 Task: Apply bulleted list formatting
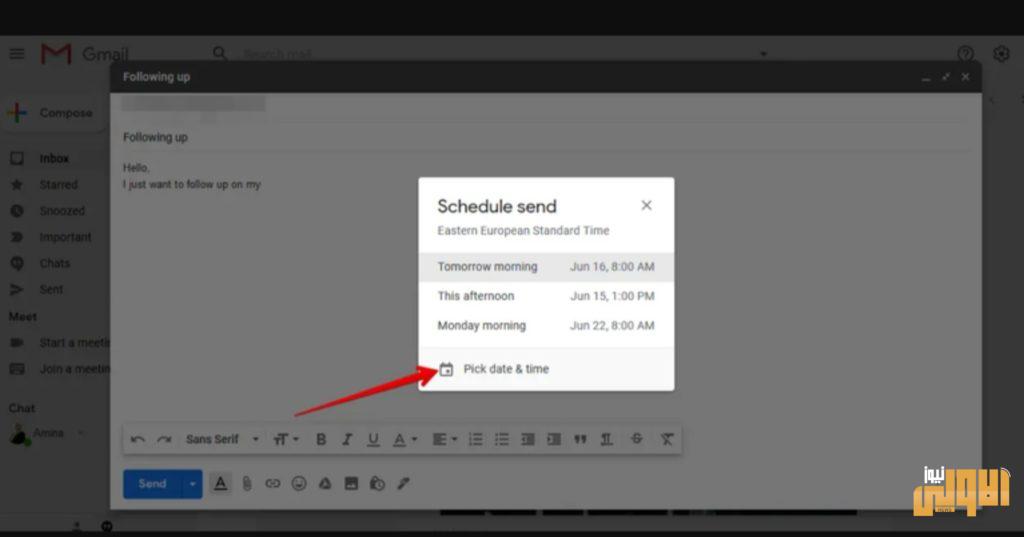[x=502, y=440]
